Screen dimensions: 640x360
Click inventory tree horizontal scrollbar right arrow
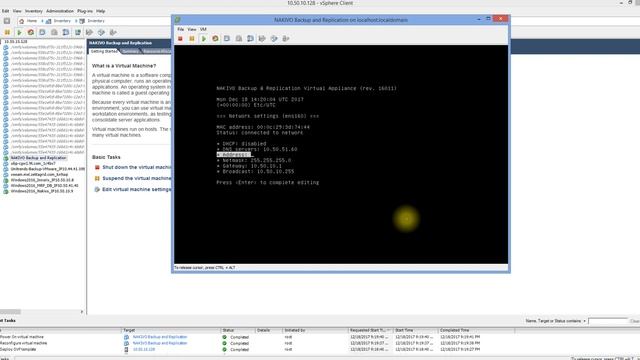(x=82, y=312)
